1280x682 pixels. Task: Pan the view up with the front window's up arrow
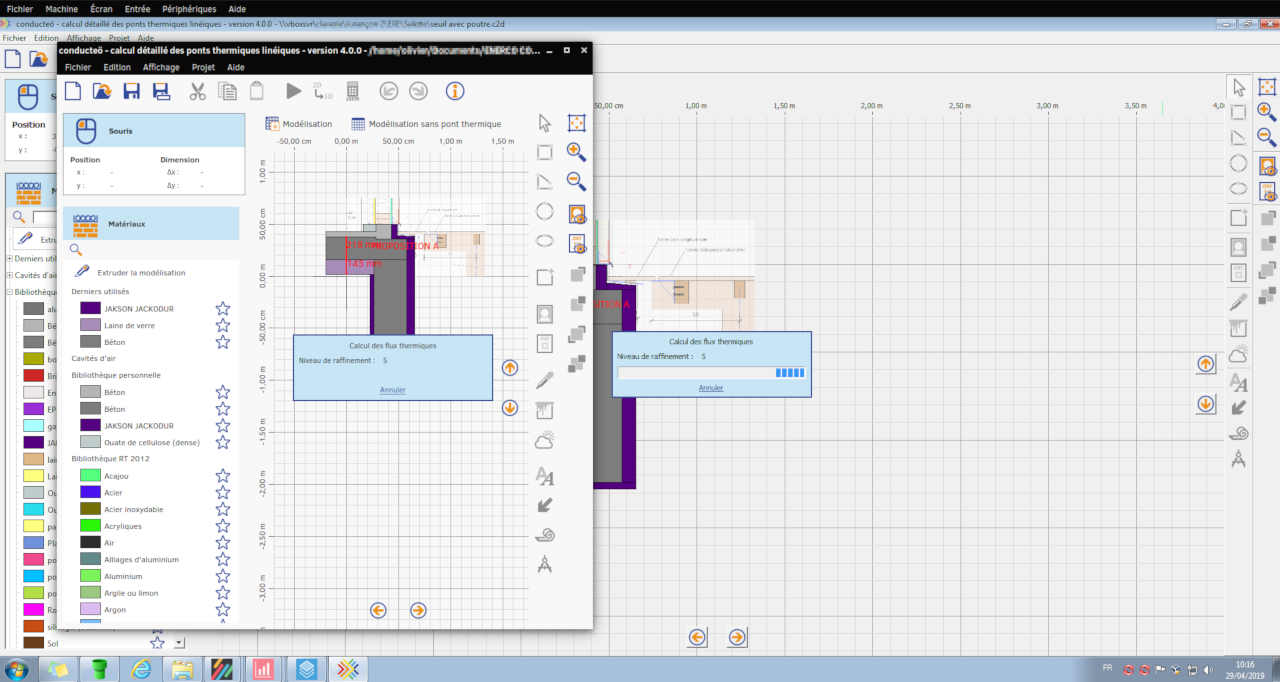(x=510, y=368)
